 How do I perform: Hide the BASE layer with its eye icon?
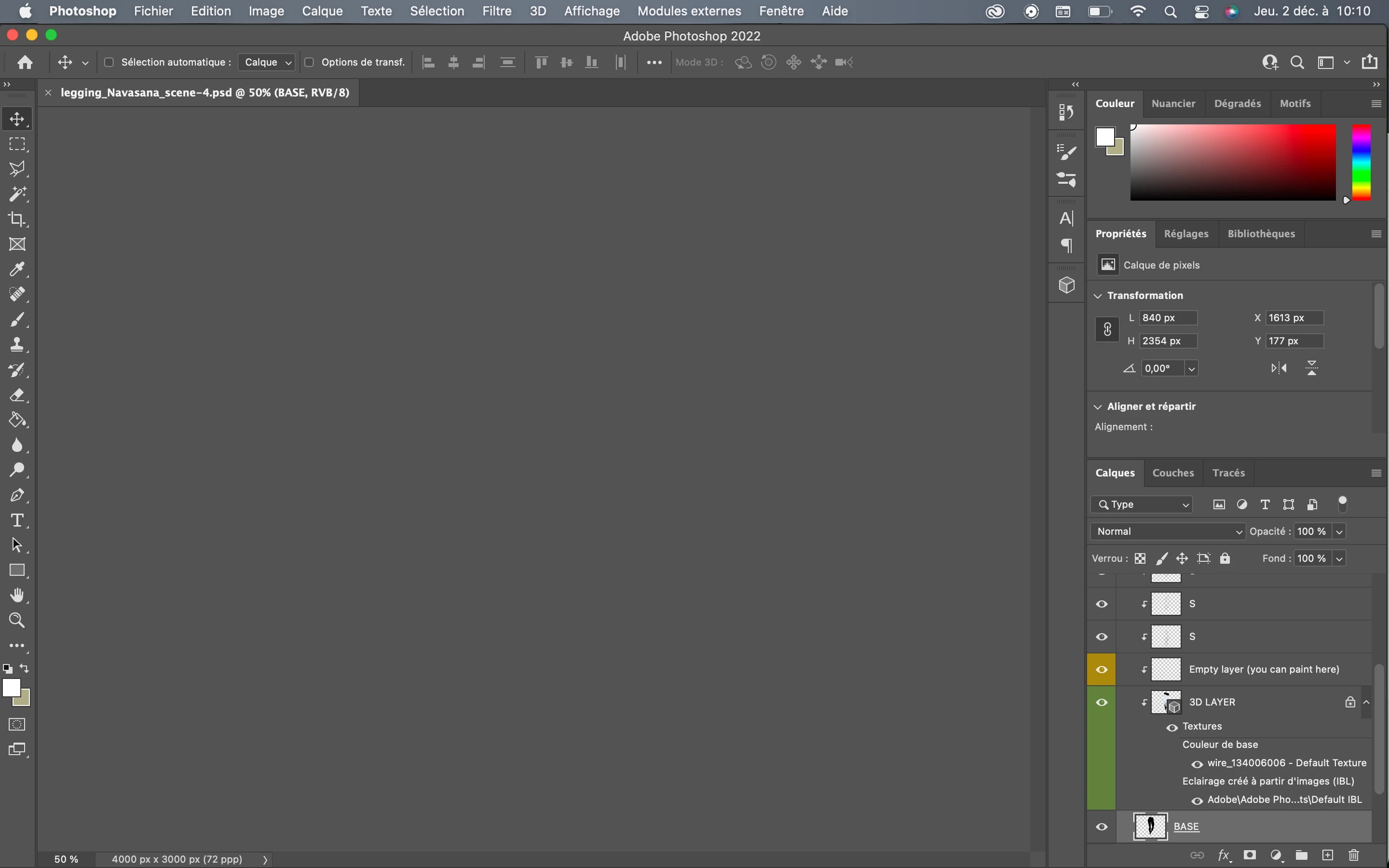click(1102, 827)
